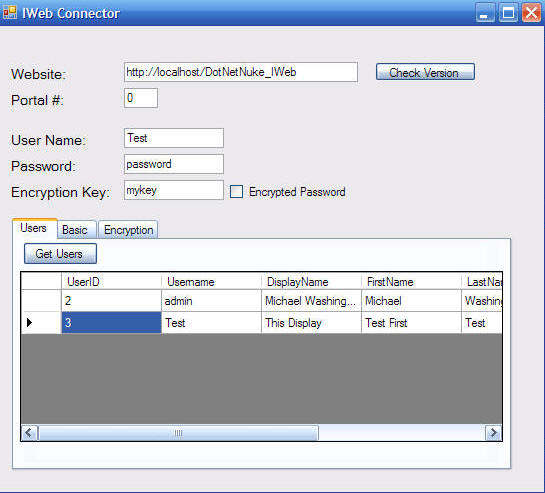Maximize the IWeb Connector window
The image size is (545, 493).
point(508,13)
